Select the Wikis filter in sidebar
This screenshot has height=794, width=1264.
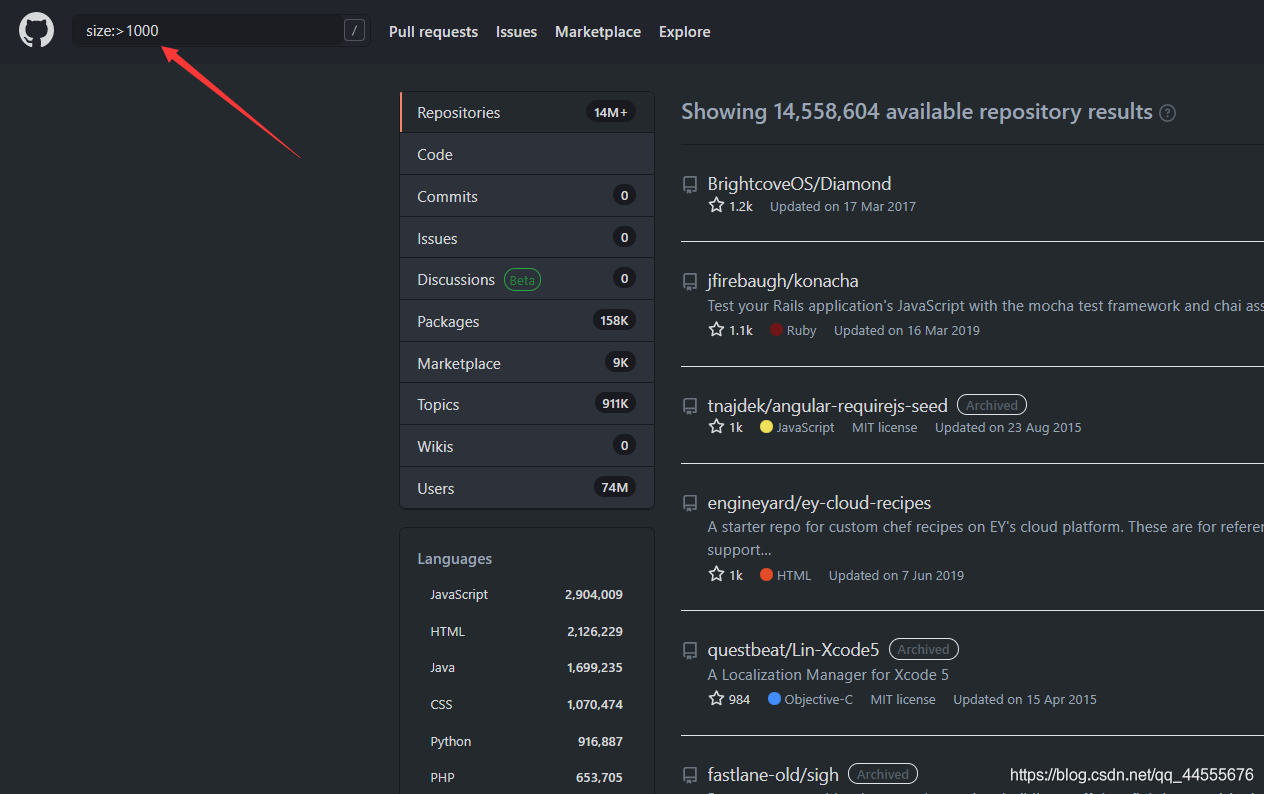pos(527,446)
